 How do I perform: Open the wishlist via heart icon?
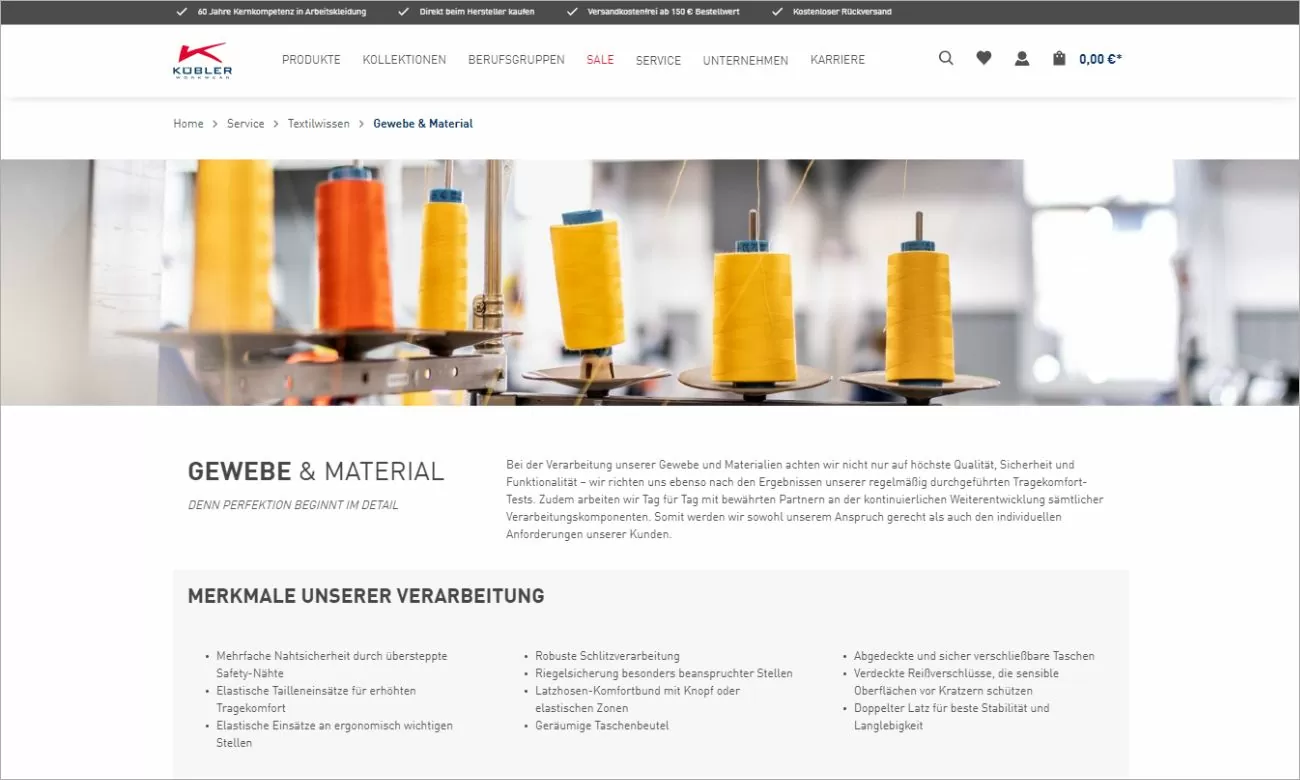983,58
